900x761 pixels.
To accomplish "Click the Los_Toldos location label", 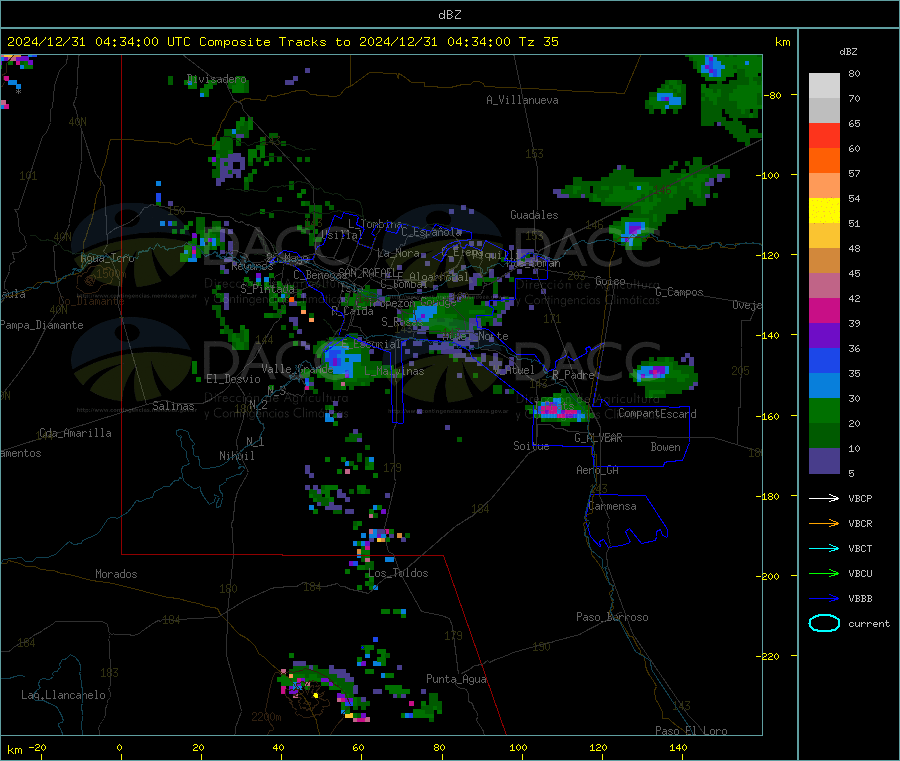I will pyautogui.click(x=398, y=573).
